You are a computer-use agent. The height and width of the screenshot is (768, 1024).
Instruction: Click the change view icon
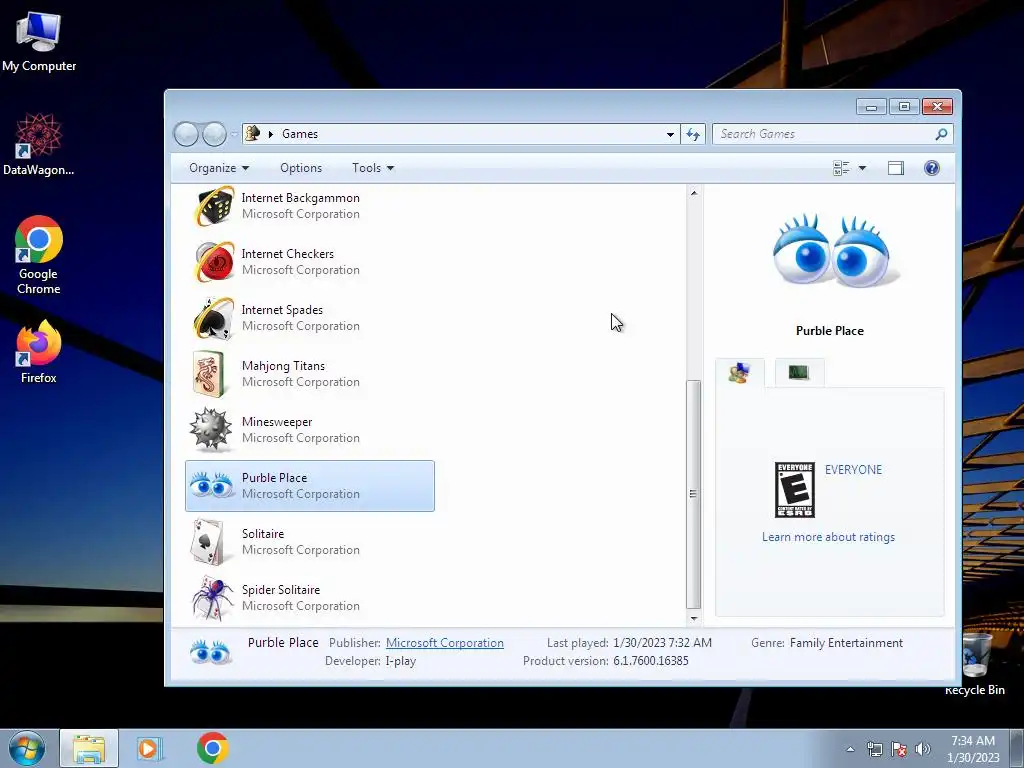click(841, 168)
